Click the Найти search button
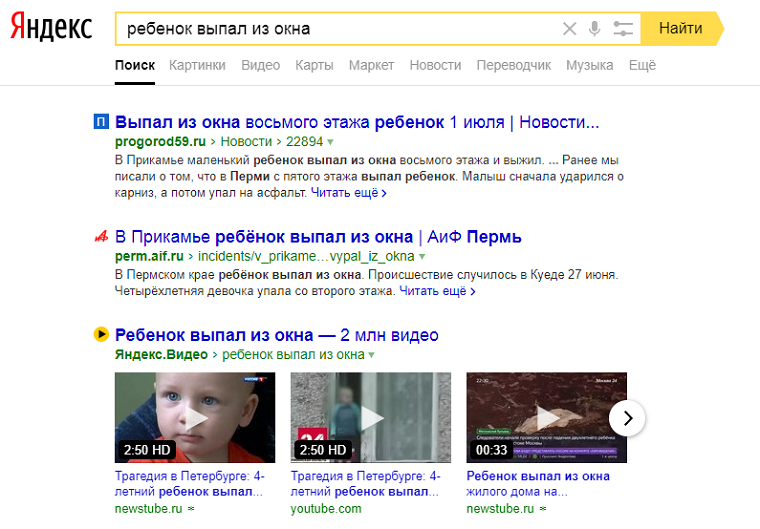 [x=681, y=29]
